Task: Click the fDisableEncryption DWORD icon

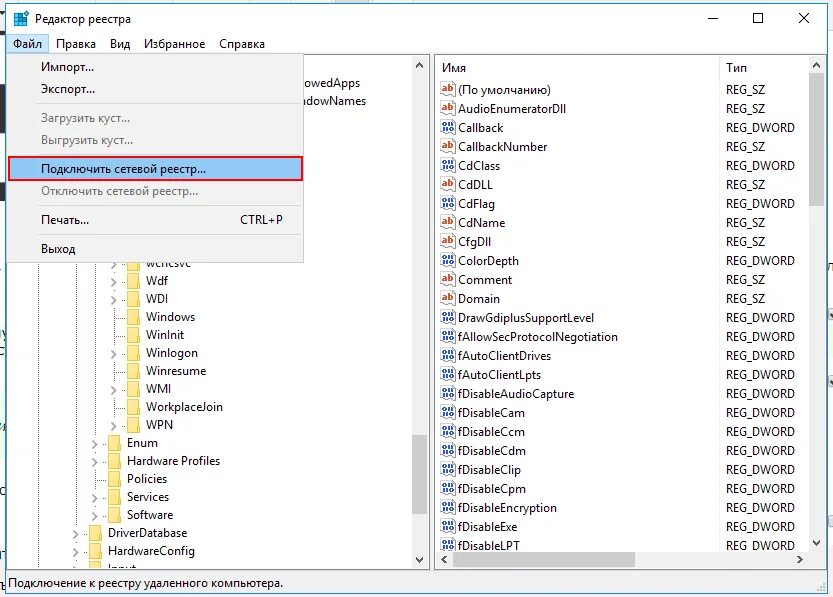Action: 448,507
